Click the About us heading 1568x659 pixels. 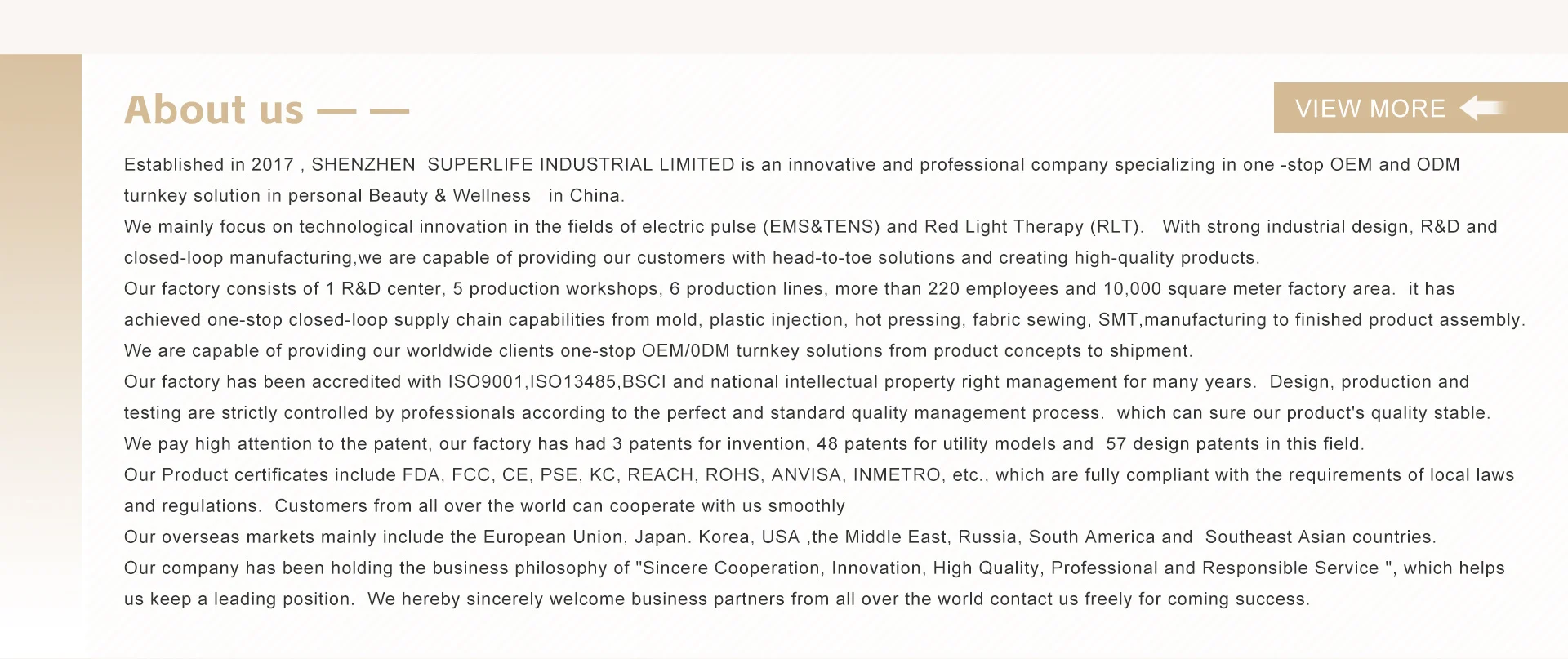click(214, 110)
